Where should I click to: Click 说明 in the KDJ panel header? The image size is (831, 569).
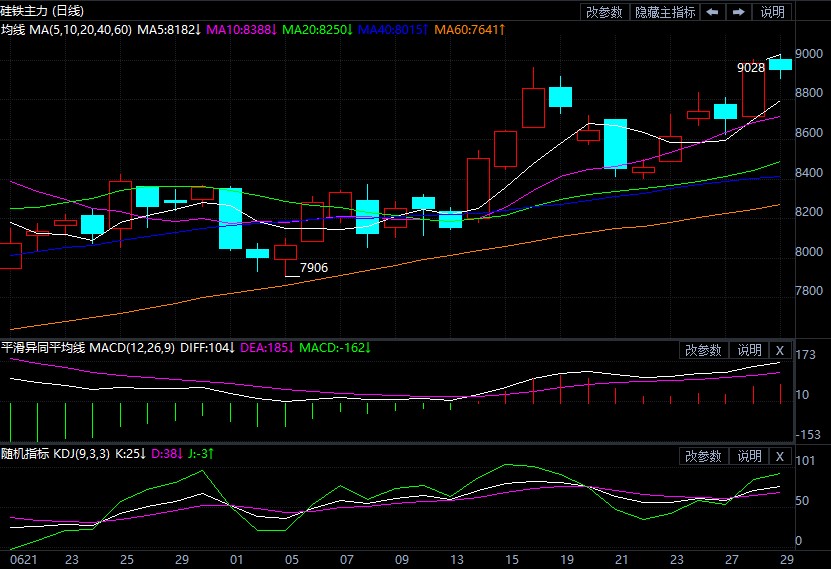click(x=749, y=456)
